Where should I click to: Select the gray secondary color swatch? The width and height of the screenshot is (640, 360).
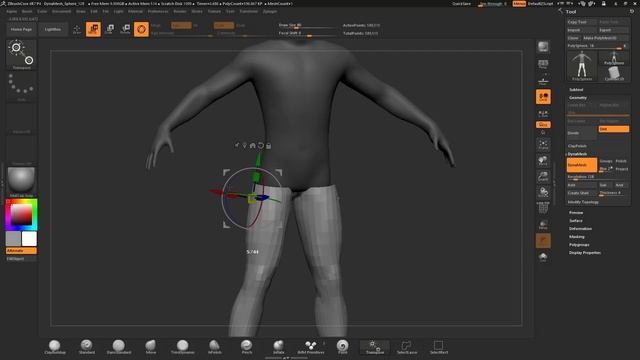[x=13, y=239]
